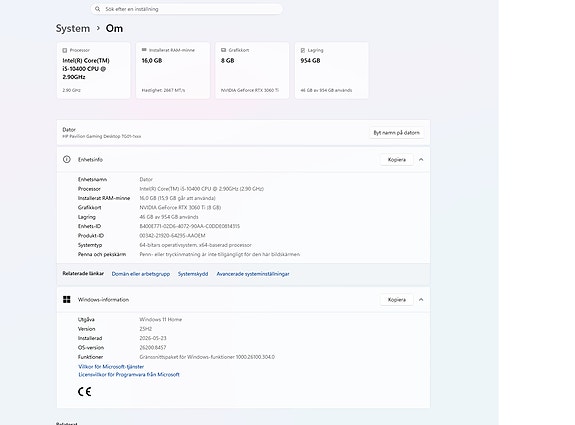The width and height of the screenshot is (575, 425).
Task: Go back to System breadcrumb
Action: [x=73, y=28]
